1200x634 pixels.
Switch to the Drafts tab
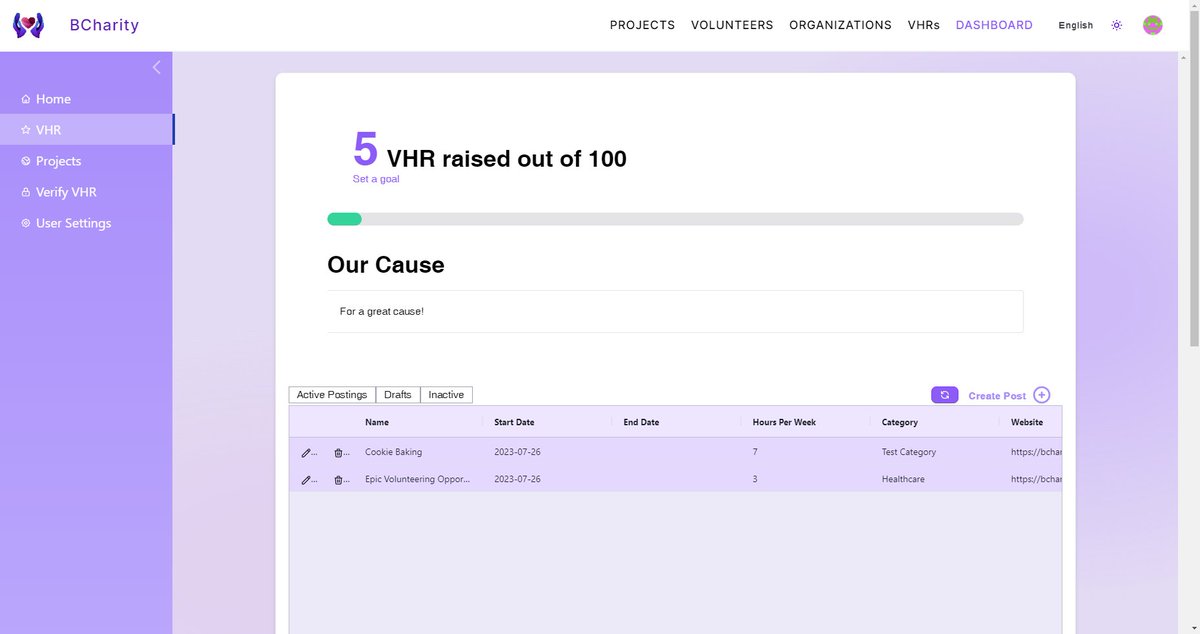[x=398, y=395]
